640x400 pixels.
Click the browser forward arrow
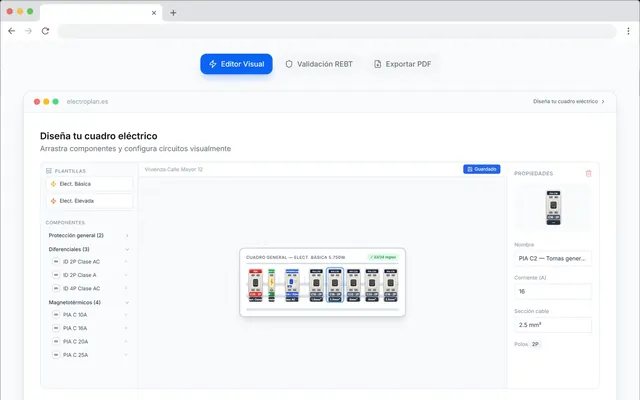tap(28, 31)
